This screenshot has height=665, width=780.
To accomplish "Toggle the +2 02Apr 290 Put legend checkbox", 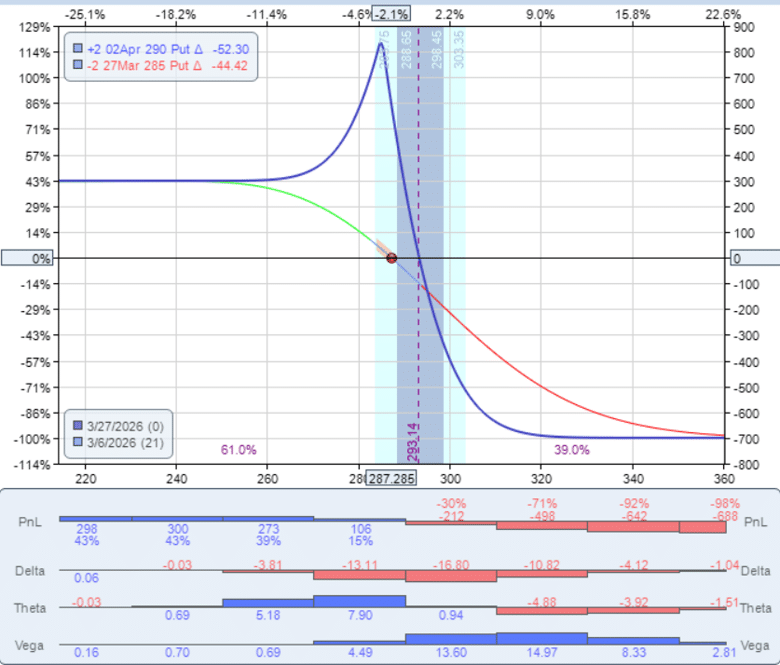I will pos(78,48).
